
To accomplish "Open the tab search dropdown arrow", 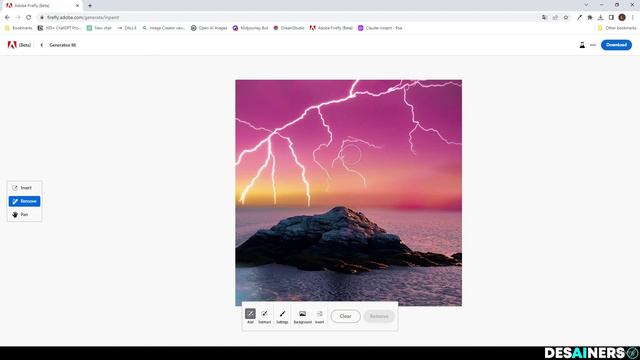I will pyautogui.click(x=586, y=5).
